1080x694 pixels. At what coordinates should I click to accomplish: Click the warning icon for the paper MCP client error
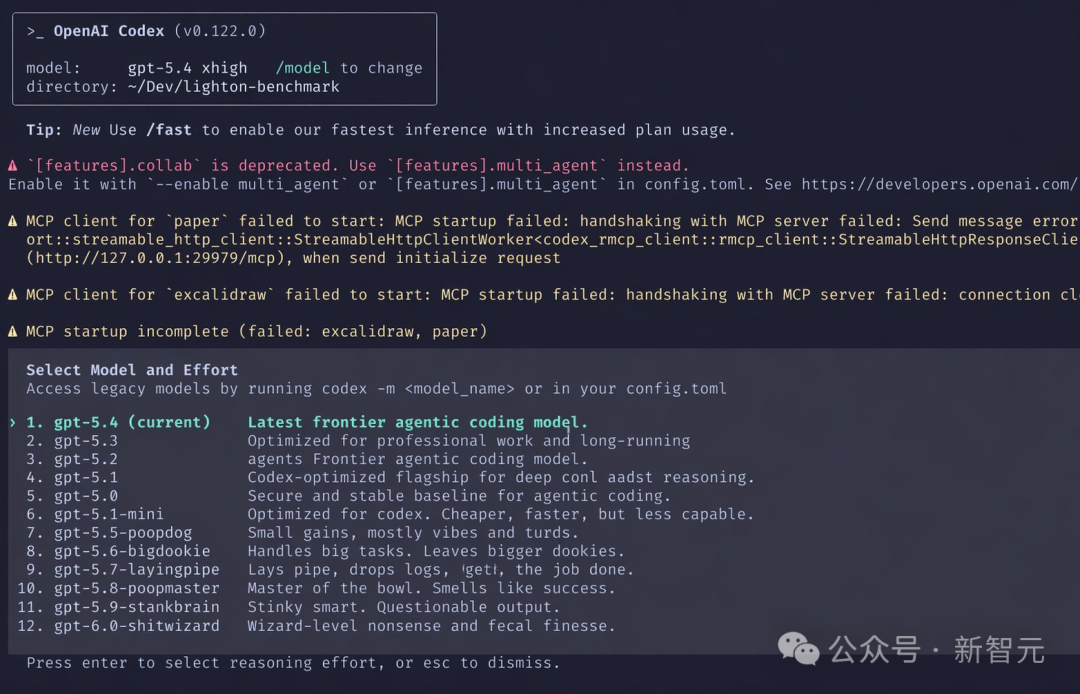(12, 220)
